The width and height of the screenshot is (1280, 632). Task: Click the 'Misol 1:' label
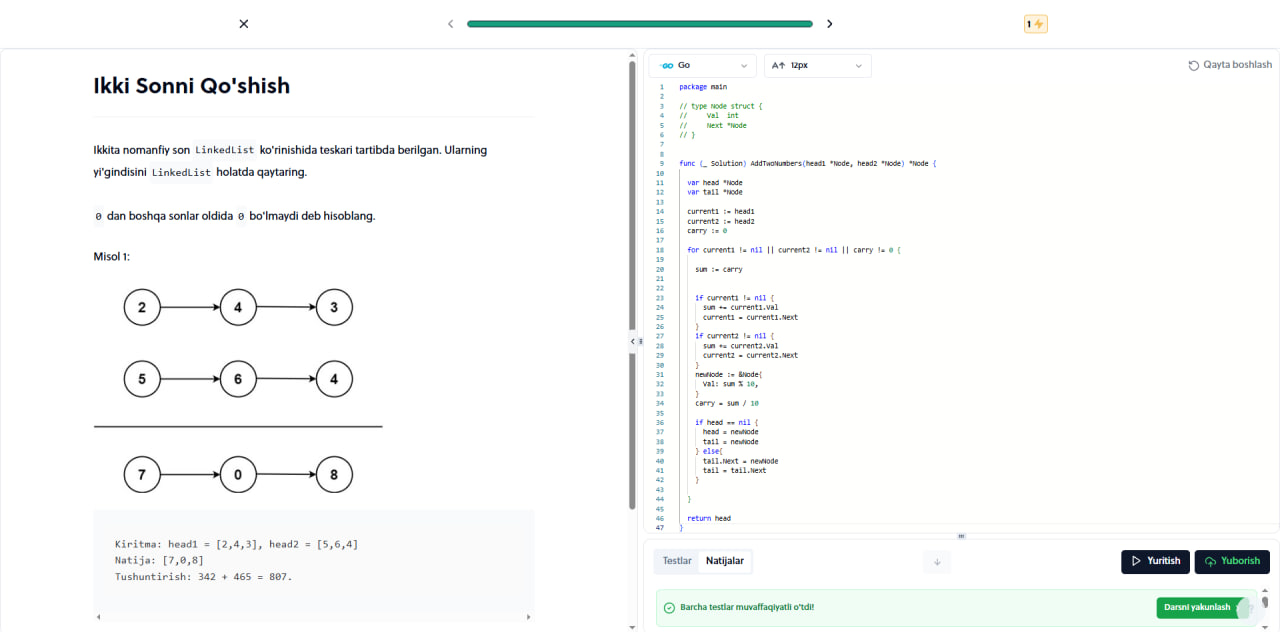112,257
